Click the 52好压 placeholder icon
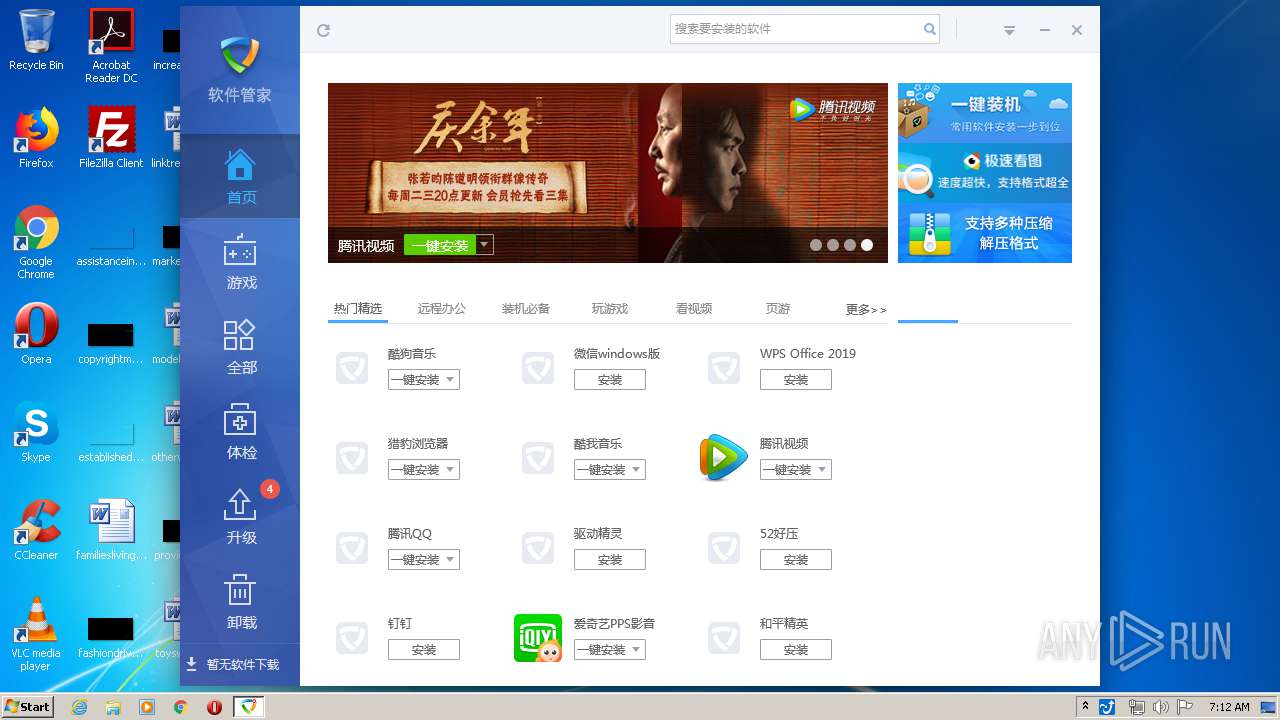This screenshot has height=720, width=1280. point(724,548)
